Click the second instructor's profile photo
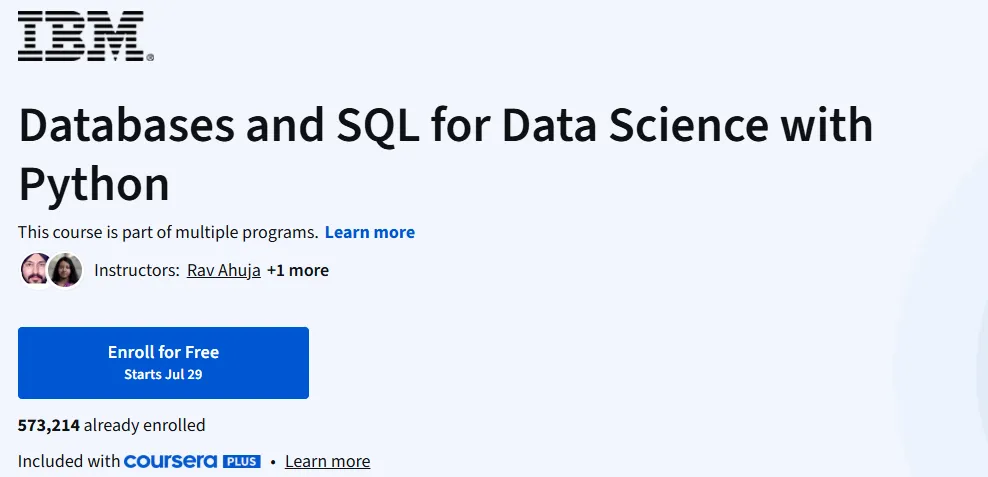 (65, 270)
